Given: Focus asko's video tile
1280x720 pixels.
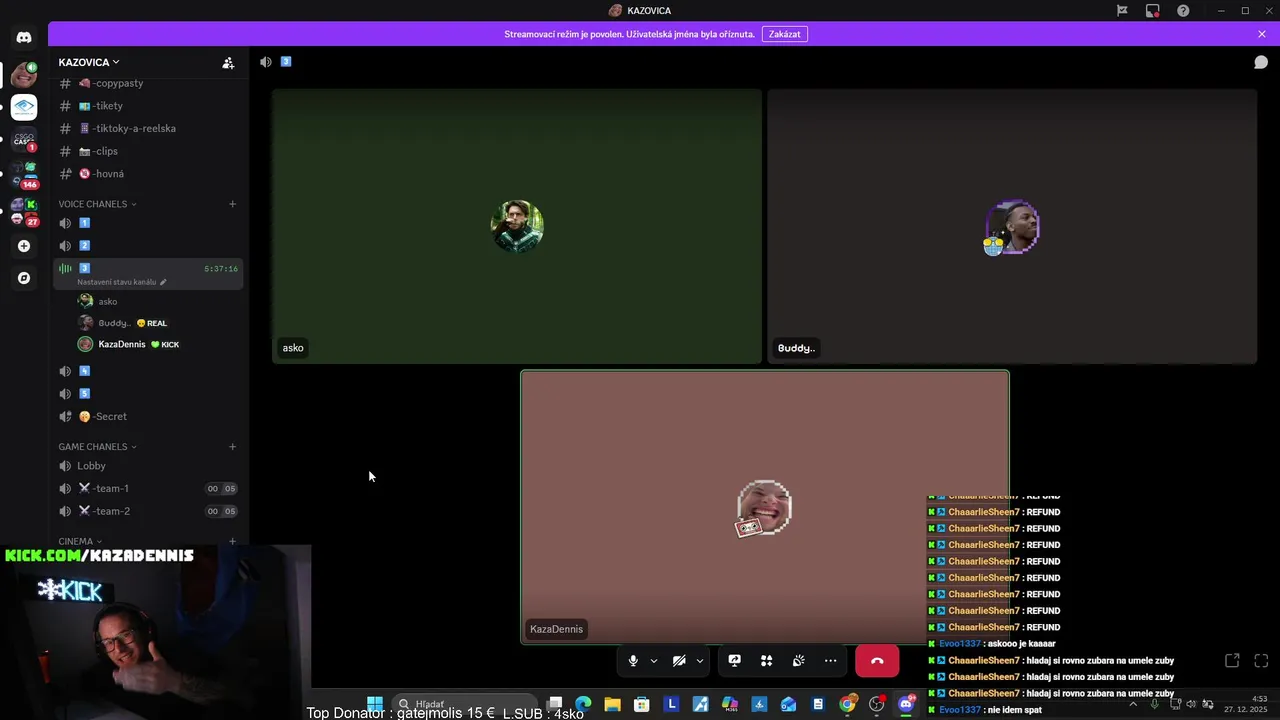Looking at the screenshot, I should tap(517, 226).
